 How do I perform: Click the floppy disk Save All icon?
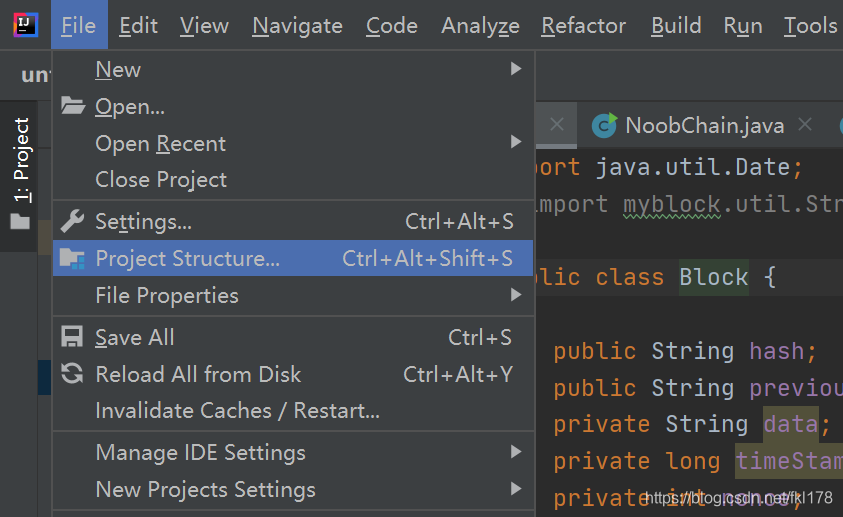[x=72, y=338]
